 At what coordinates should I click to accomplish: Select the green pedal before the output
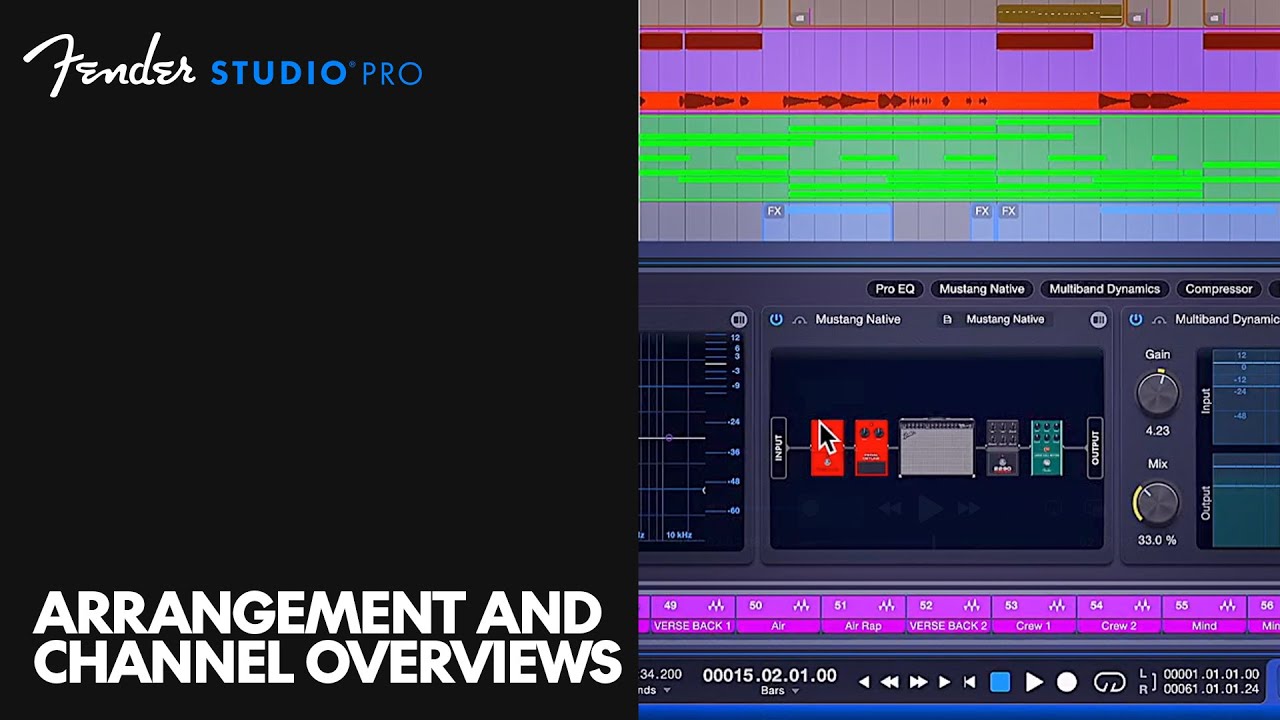pos(1047,447)
